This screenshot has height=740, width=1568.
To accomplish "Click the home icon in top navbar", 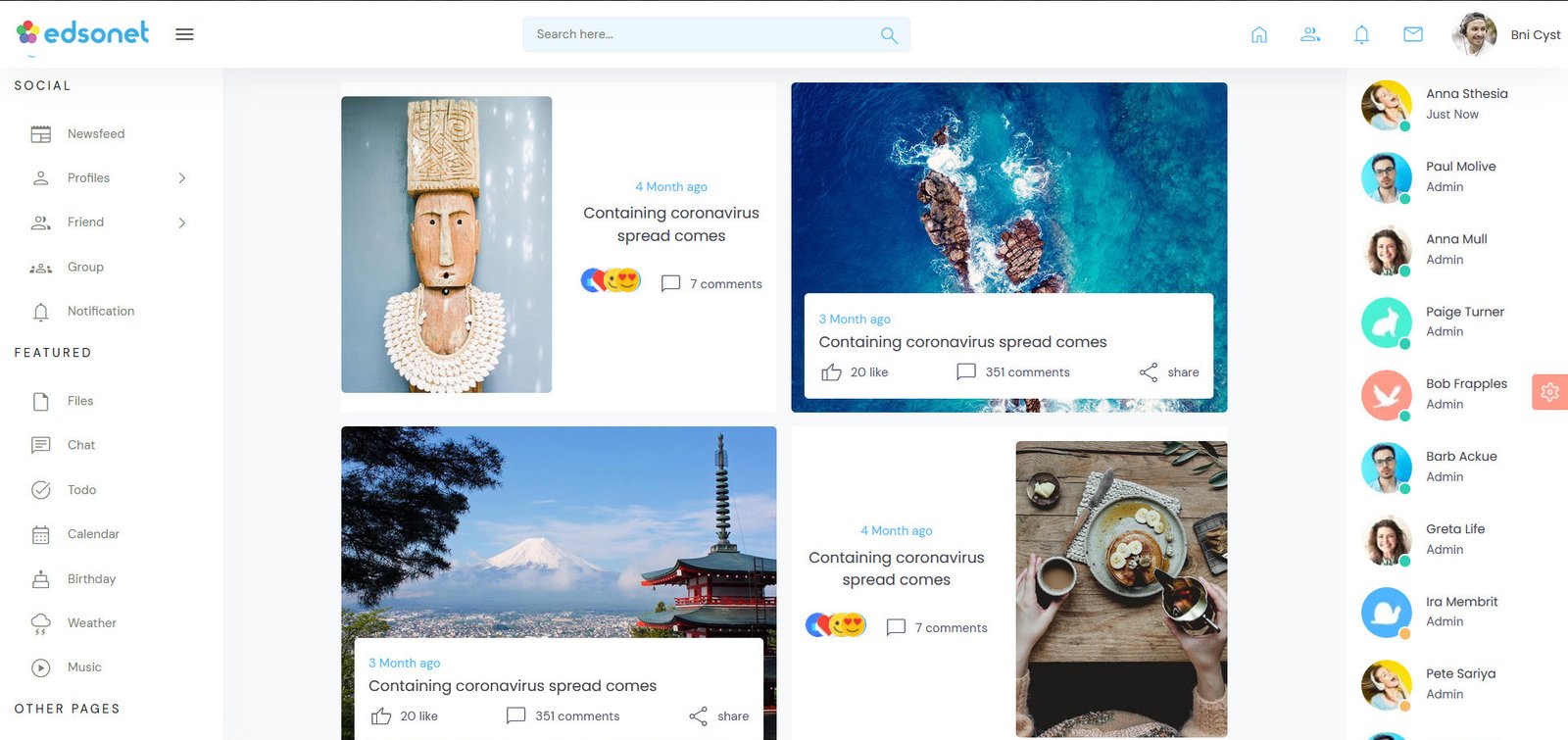I will point(1259,35).
